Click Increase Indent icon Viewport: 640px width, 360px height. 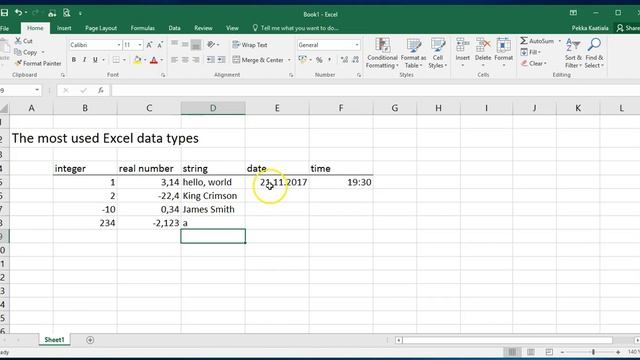(221, 60)
